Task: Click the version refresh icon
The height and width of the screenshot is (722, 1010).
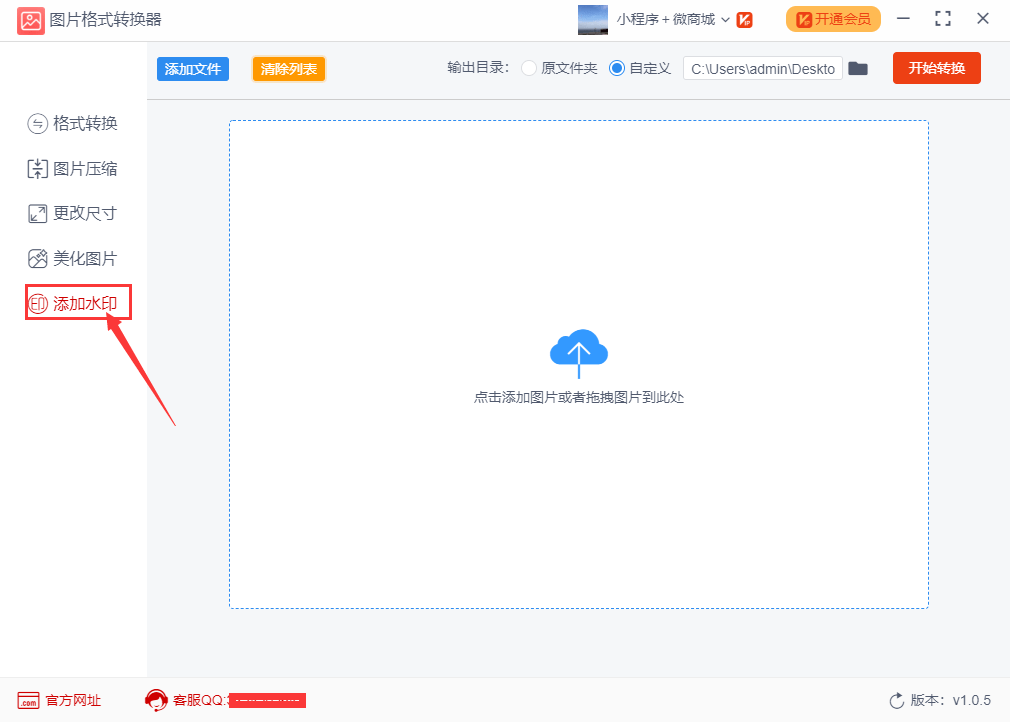Action: point(896,700)
